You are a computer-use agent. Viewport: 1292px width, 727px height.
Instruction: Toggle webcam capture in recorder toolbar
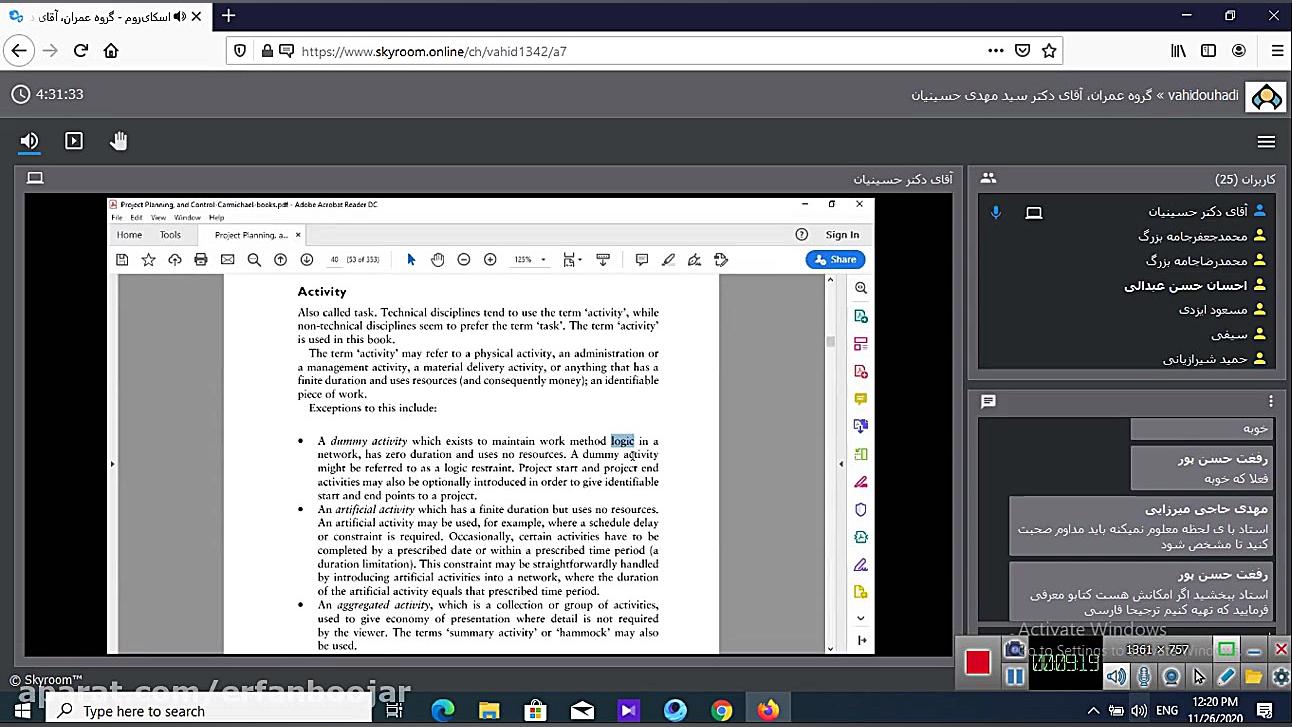coord(1171,677)
